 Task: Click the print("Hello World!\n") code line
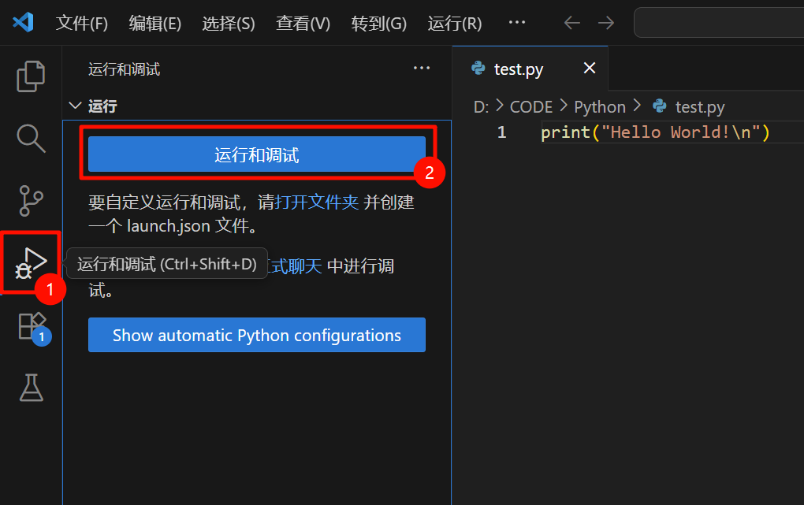(x=655, y=132)
